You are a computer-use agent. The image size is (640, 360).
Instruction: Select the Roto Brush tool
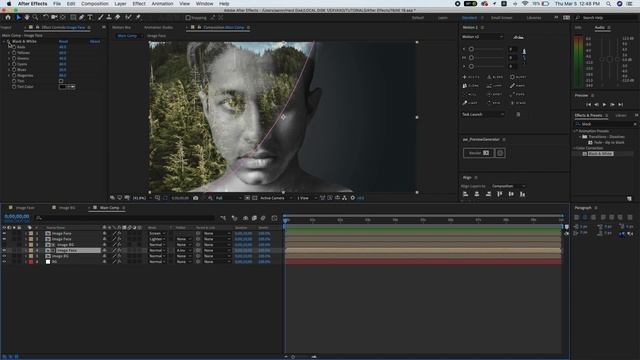128,18
